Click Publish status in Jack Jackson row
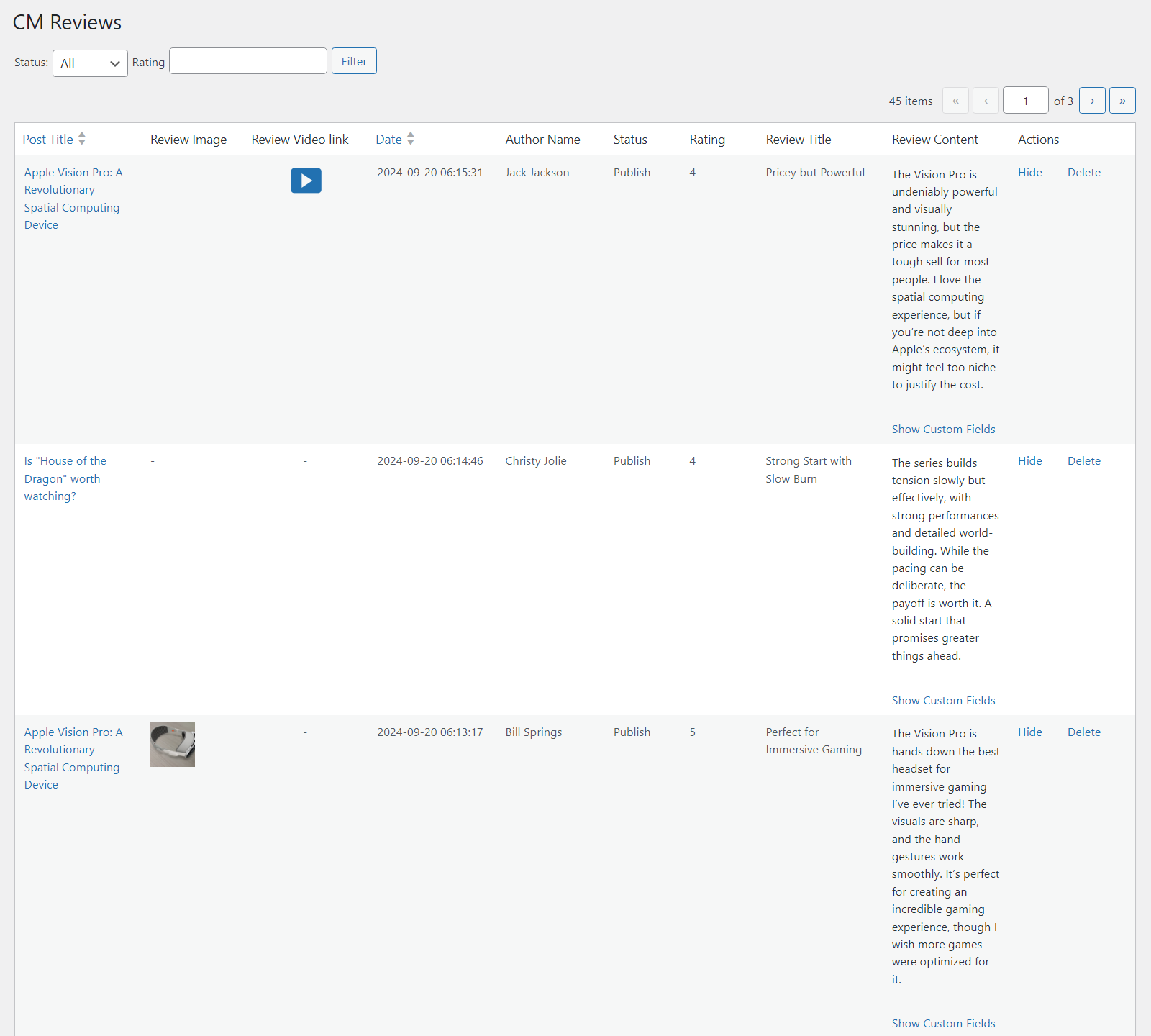 click(x=632, y=173)
